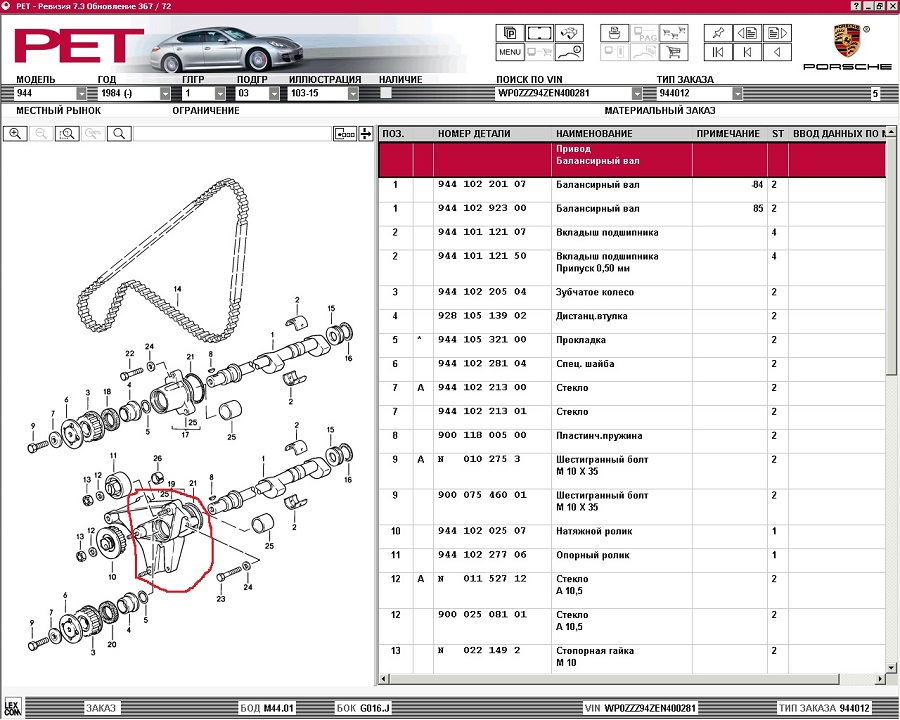
Task: Click the shopping cart icon
Action: coord(673,52)
